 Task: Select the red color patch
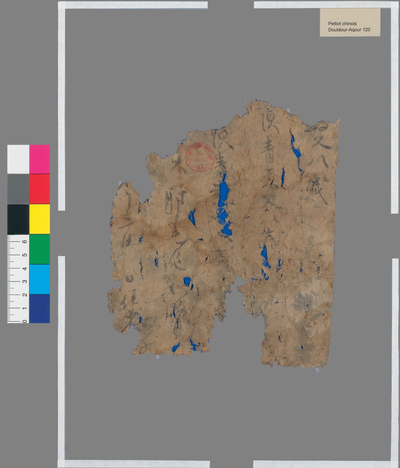(x=40, y=189)
